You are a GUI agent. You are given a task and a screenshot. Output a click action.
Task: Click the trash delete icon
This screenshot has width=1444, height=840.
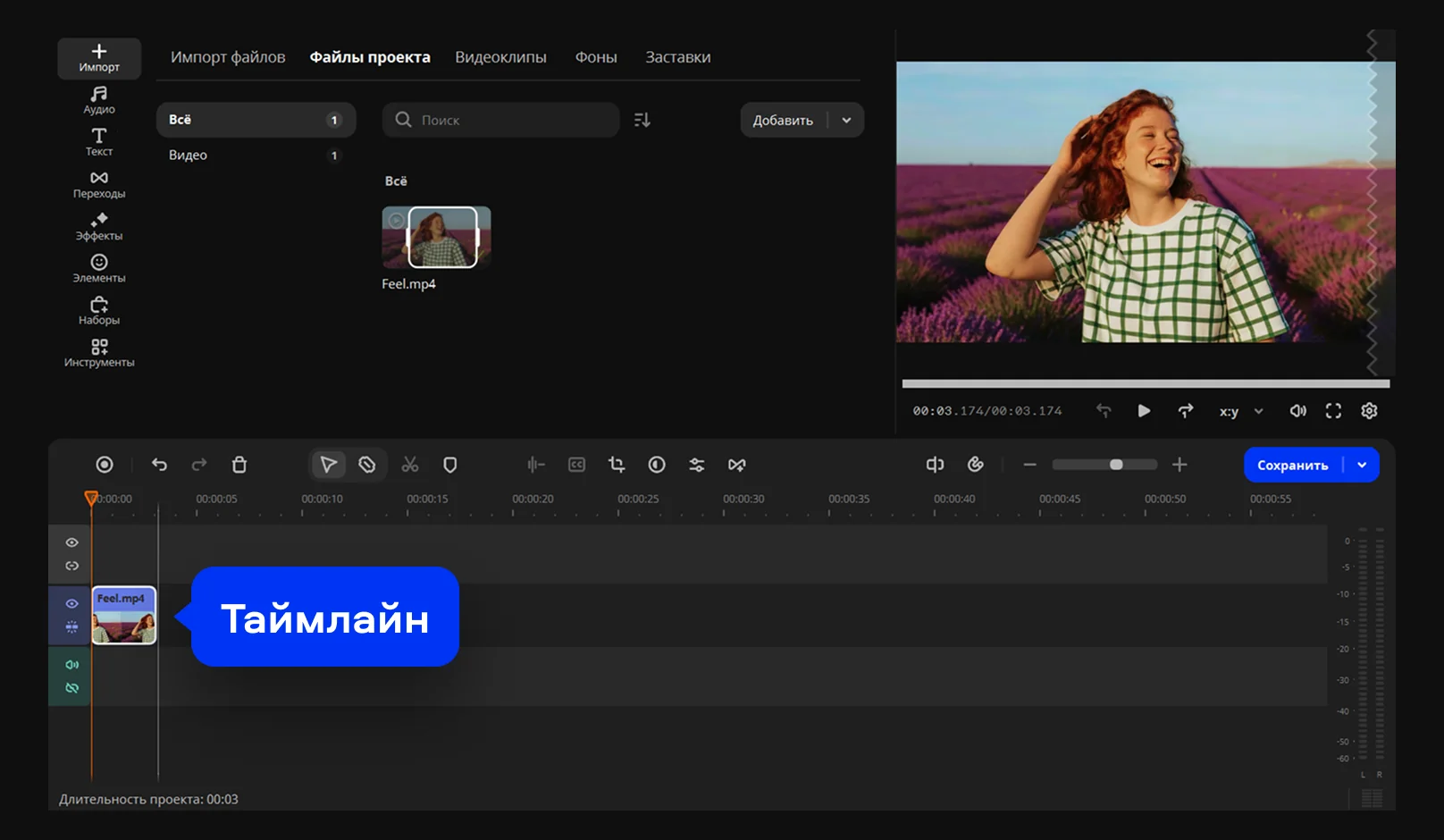tap(239, 465)
